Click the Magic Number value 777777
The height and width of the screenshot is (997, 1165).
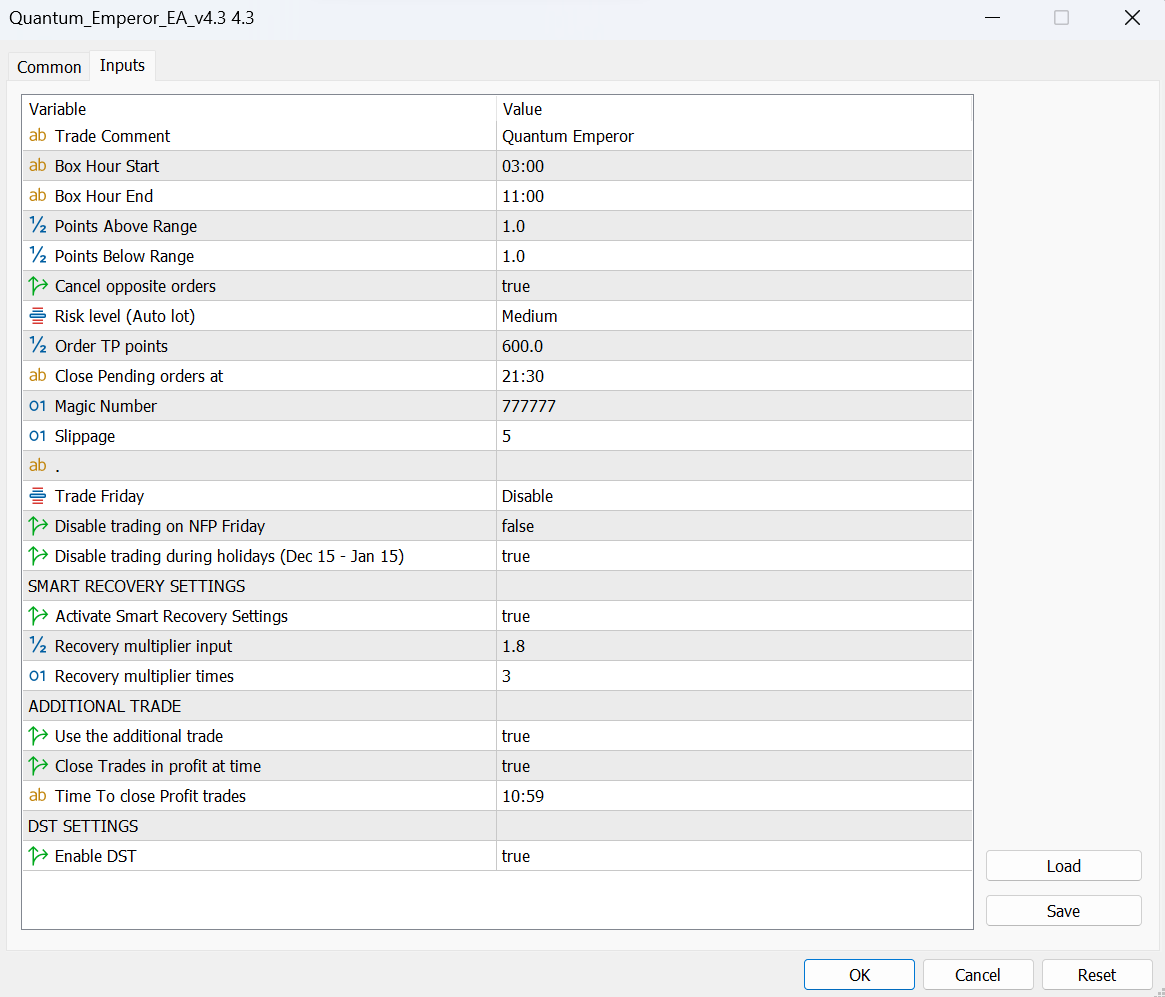pyautogui.click(x=734, y=406)
